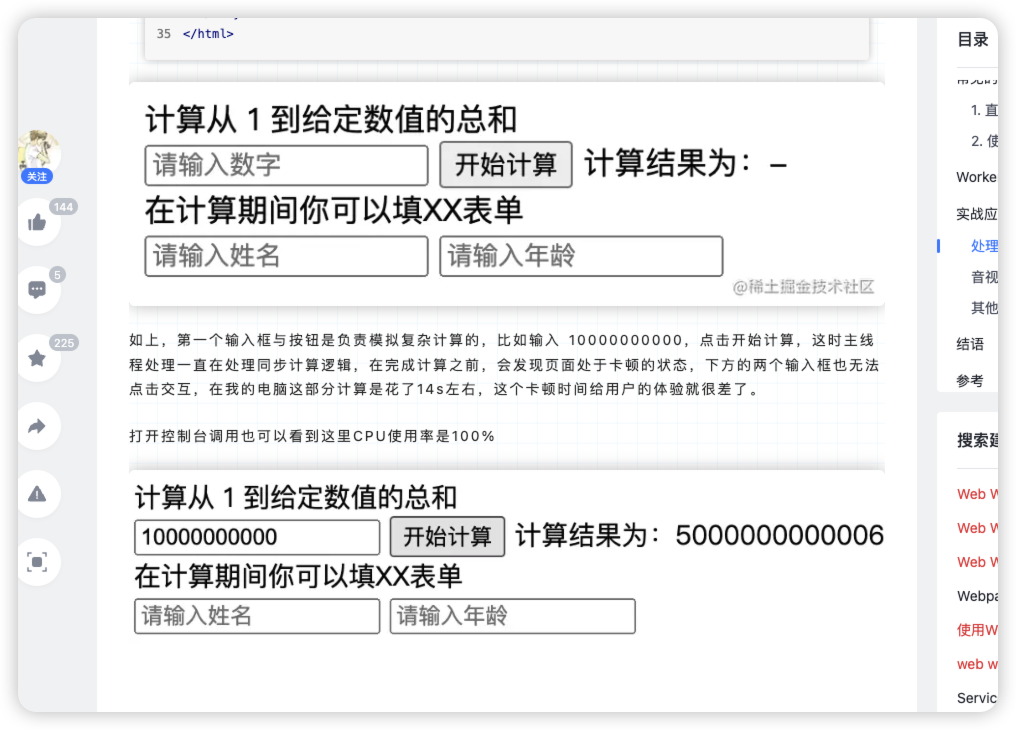Click the 请输入姓名 input field
The height and width of the screenshot is (730, 1016).
pyautogui.click(x=286, y=256)
